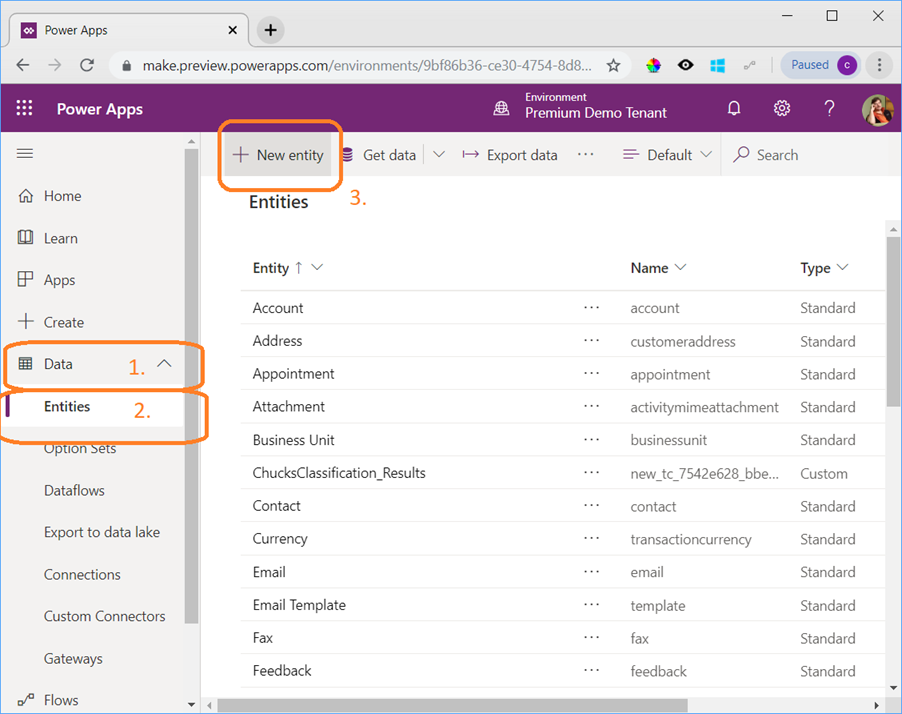Open Gateways under Data

point(73,658)
